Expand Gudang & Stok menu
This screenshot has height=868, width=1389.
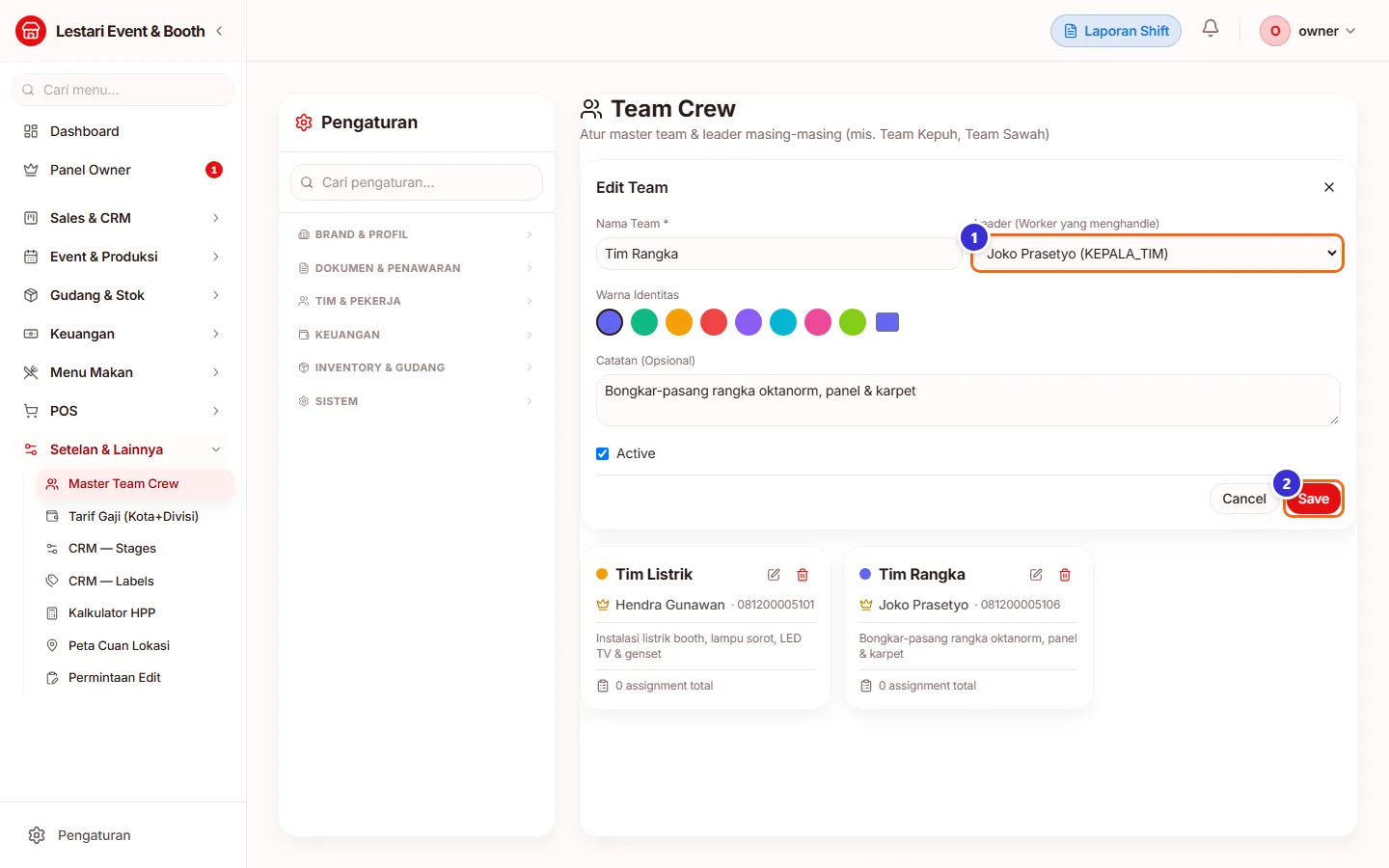(x=123, y=295)
